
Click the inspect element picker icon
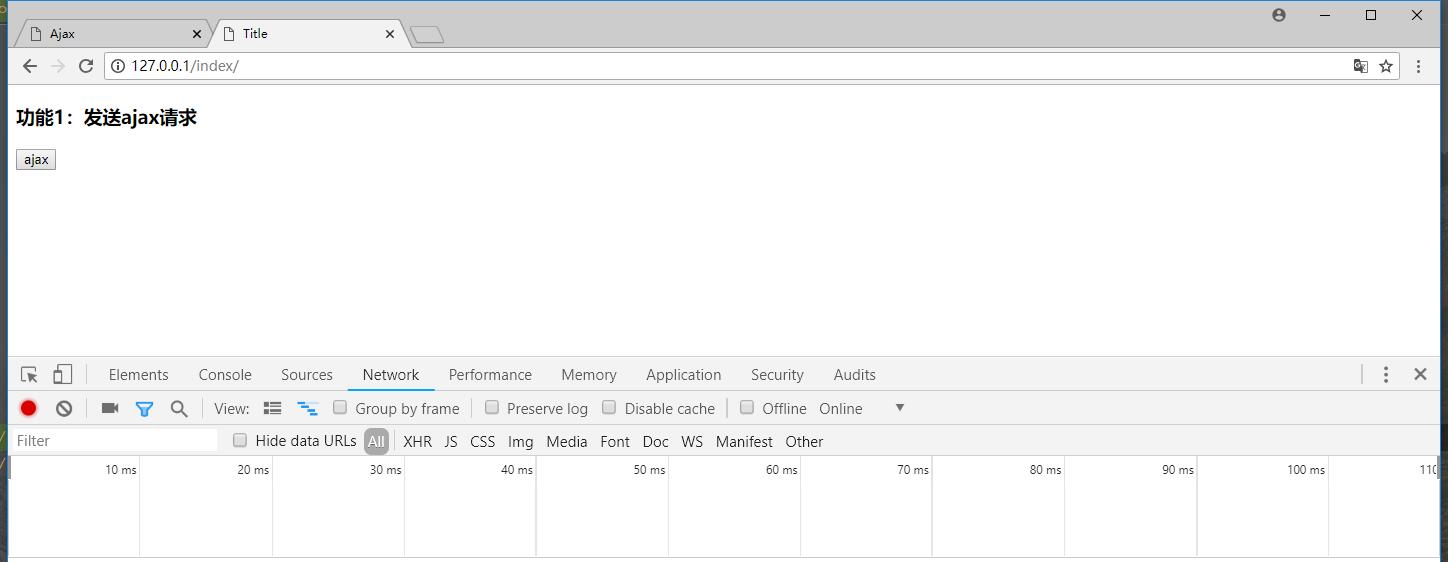pyautogui.click(x=29, y=375)
